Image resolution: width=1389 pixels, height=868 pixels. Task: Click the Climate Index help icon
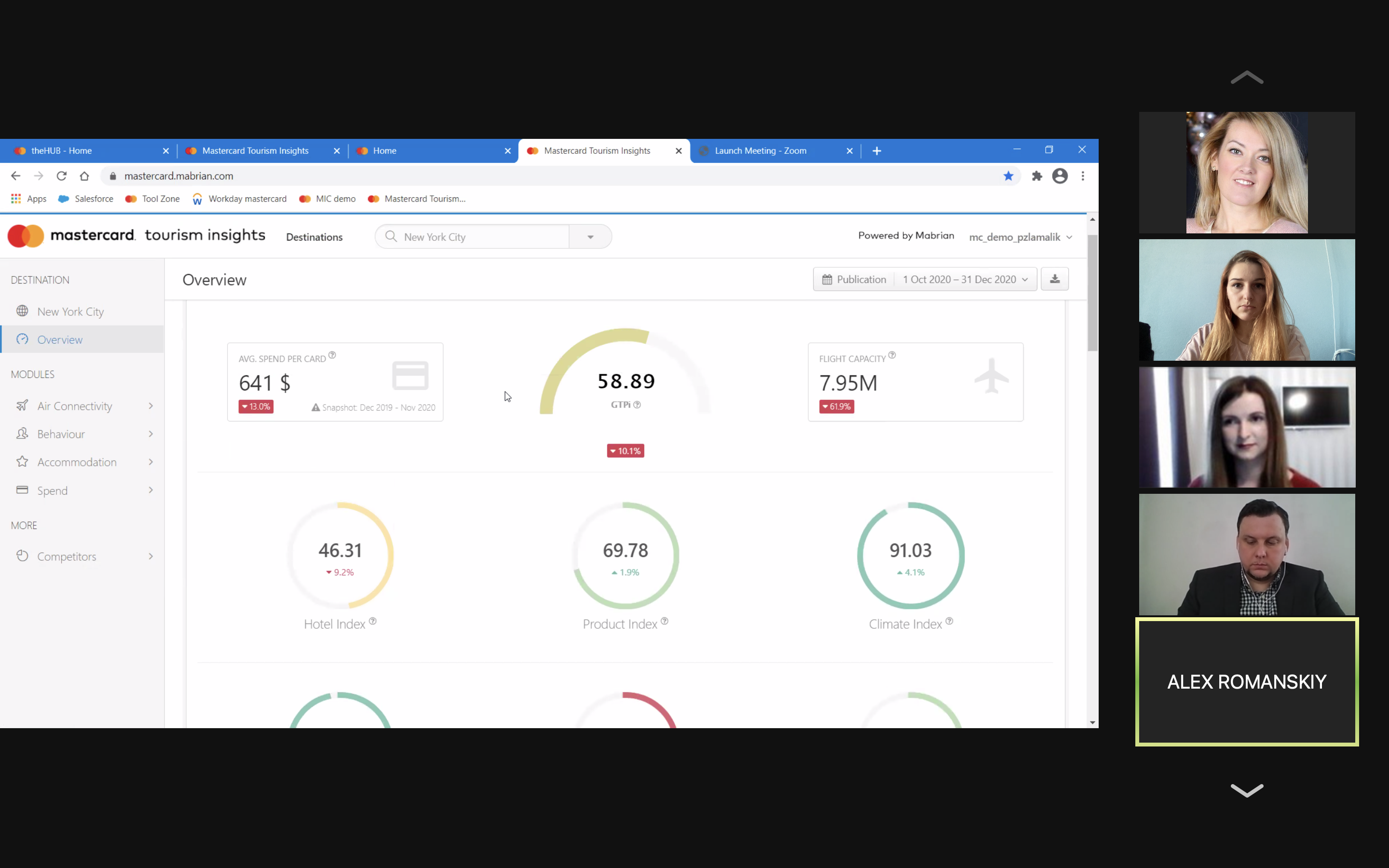tap(949, 621)
